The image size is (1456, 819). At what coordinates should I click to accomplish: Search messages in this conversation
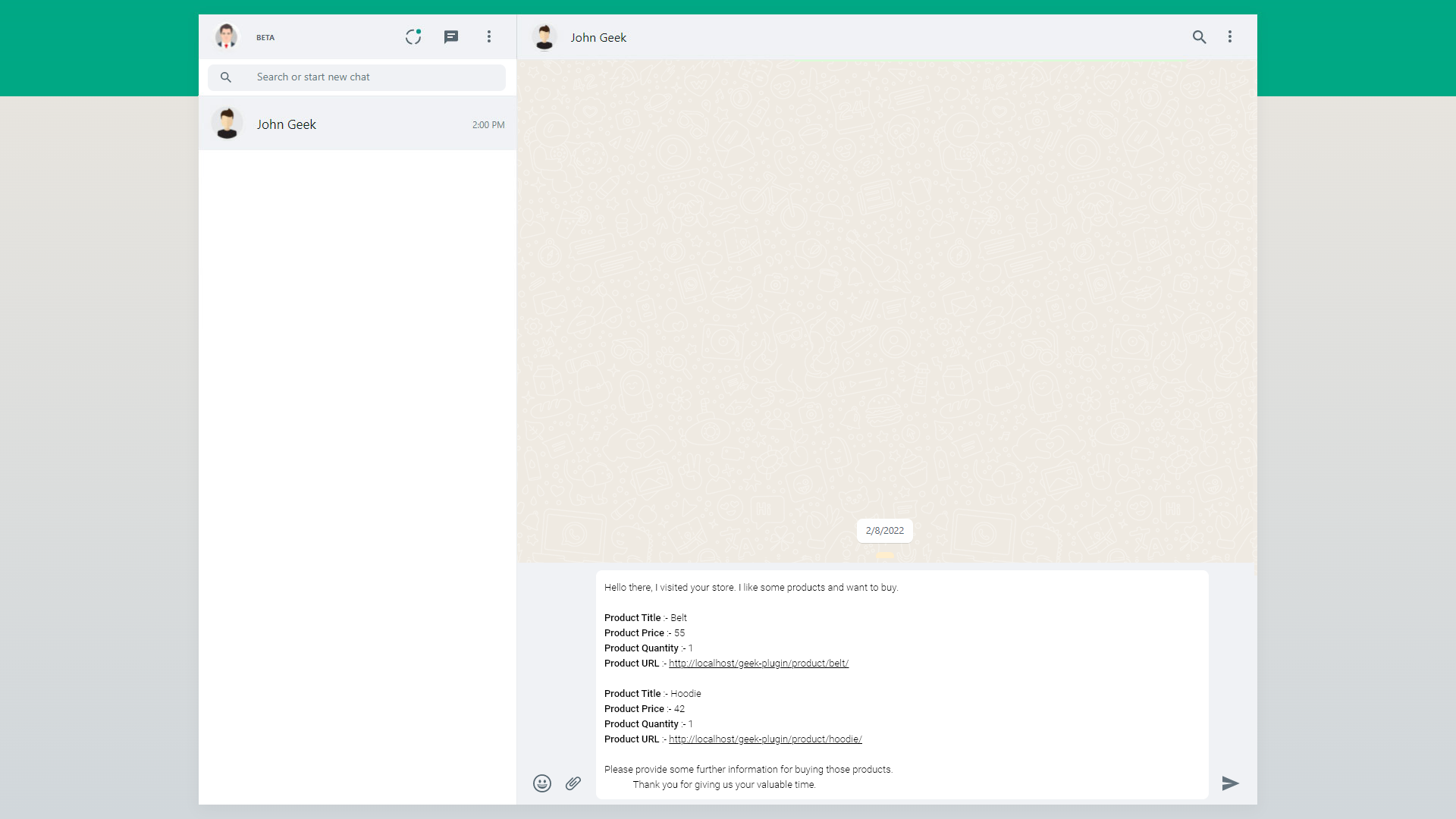point(1199,36)
